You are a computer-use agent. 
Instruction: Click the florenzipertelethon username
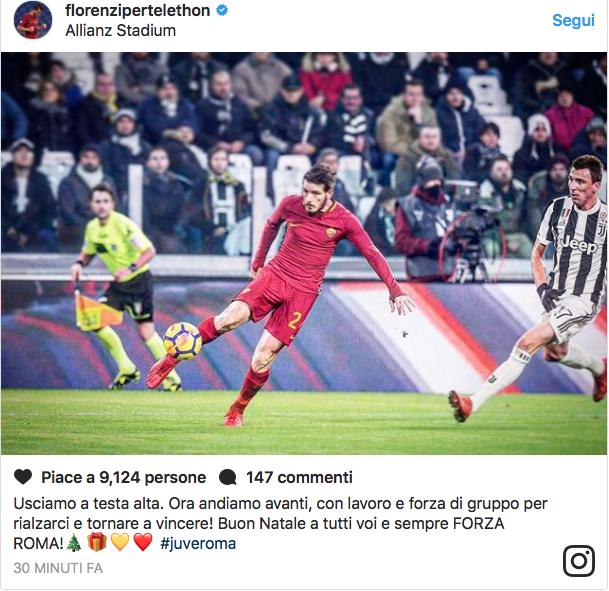(137, 10)
